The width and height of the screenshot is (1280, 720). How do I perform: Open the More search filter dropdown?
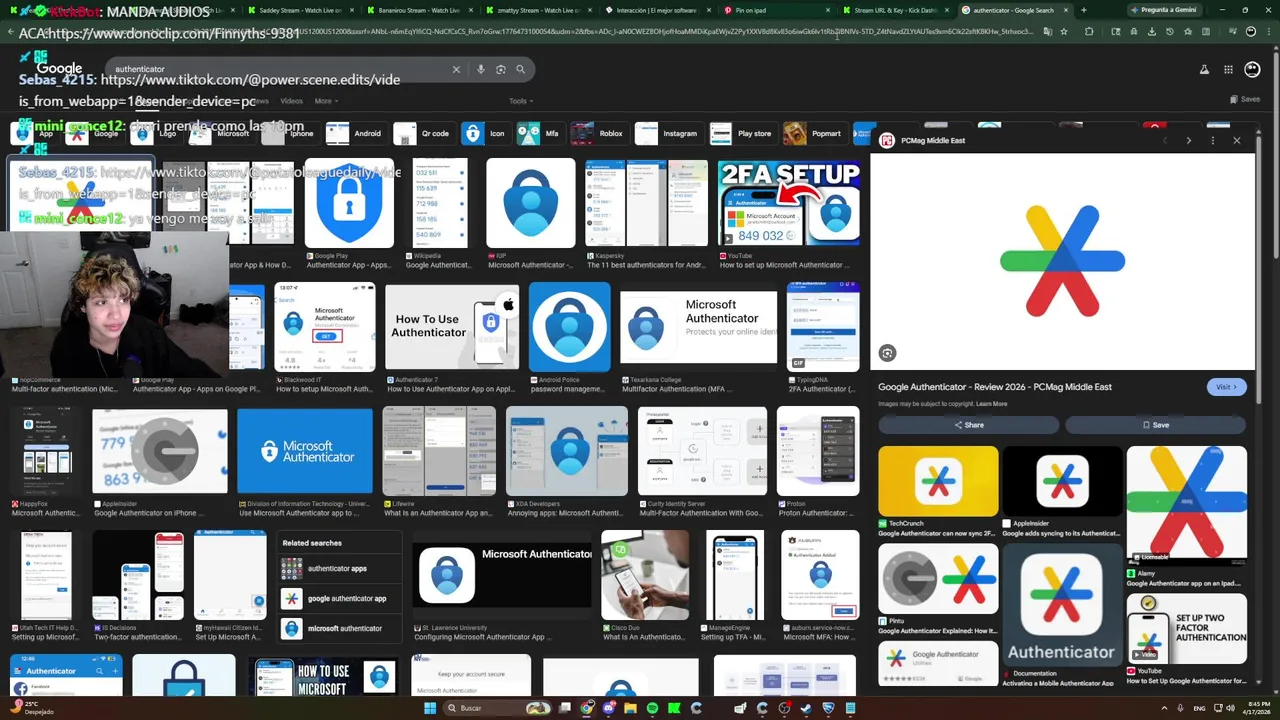(326, 101)
